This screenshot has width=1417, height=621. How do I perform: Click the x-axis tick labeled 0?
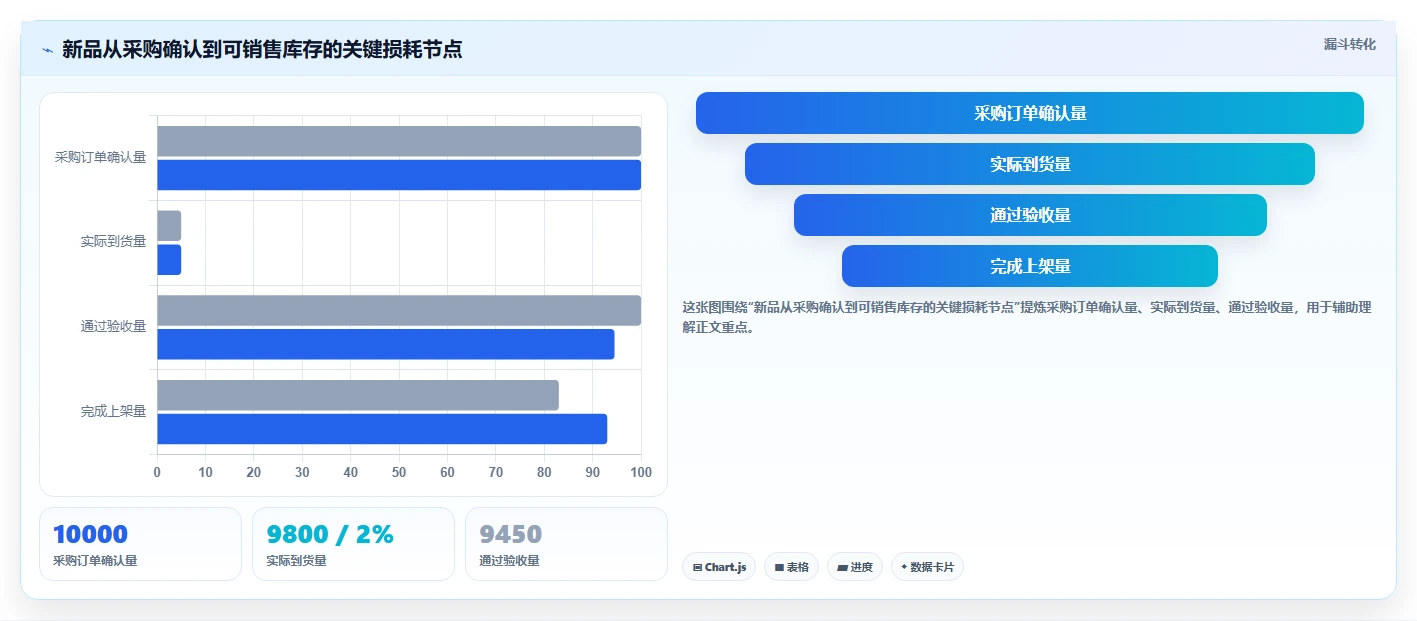(x=157, y=472)
